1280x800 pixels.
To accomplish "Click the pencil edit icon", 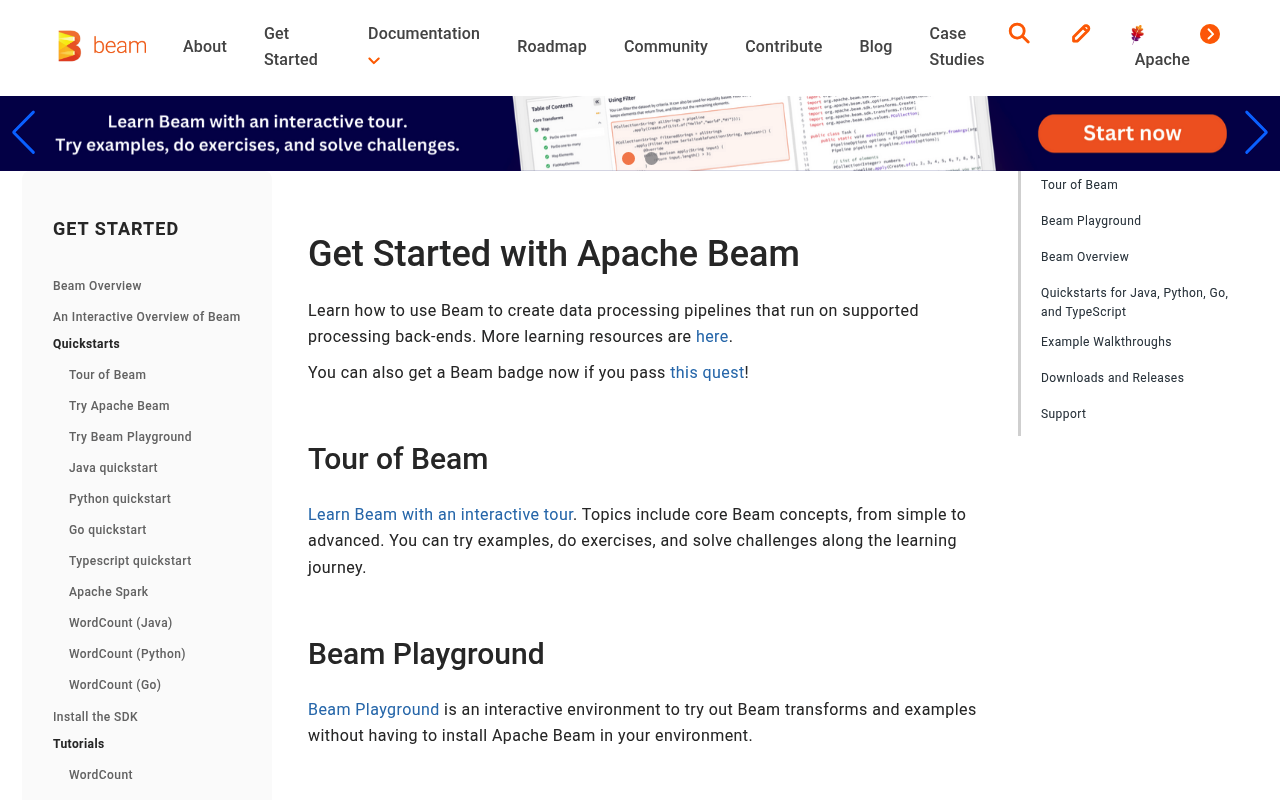I will point(1081,34).
